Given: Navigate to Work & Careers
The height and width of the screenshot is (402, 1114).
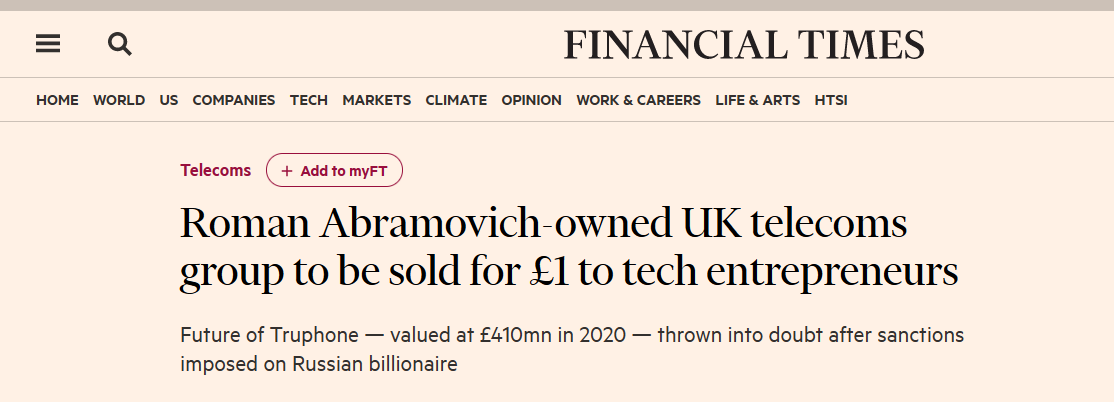Looking at the screenshot, I should (638, 100).
